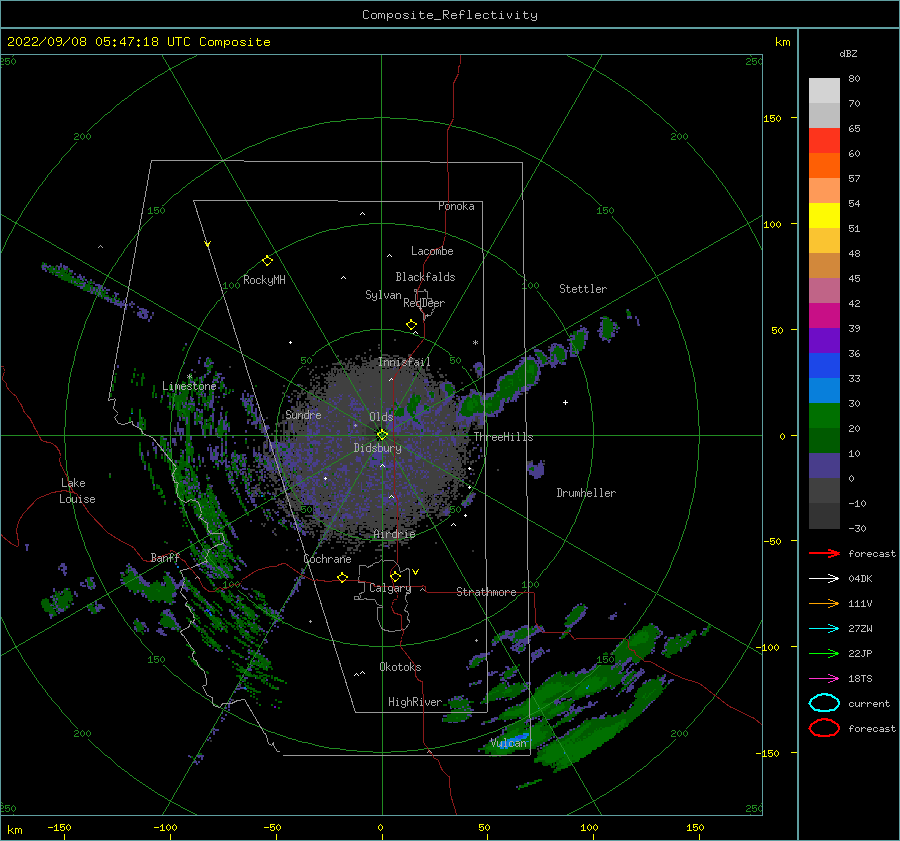Pick the darkest gray -30 dBZ swatch
This screenshot has height=841, width=900.
pos(824,516)
